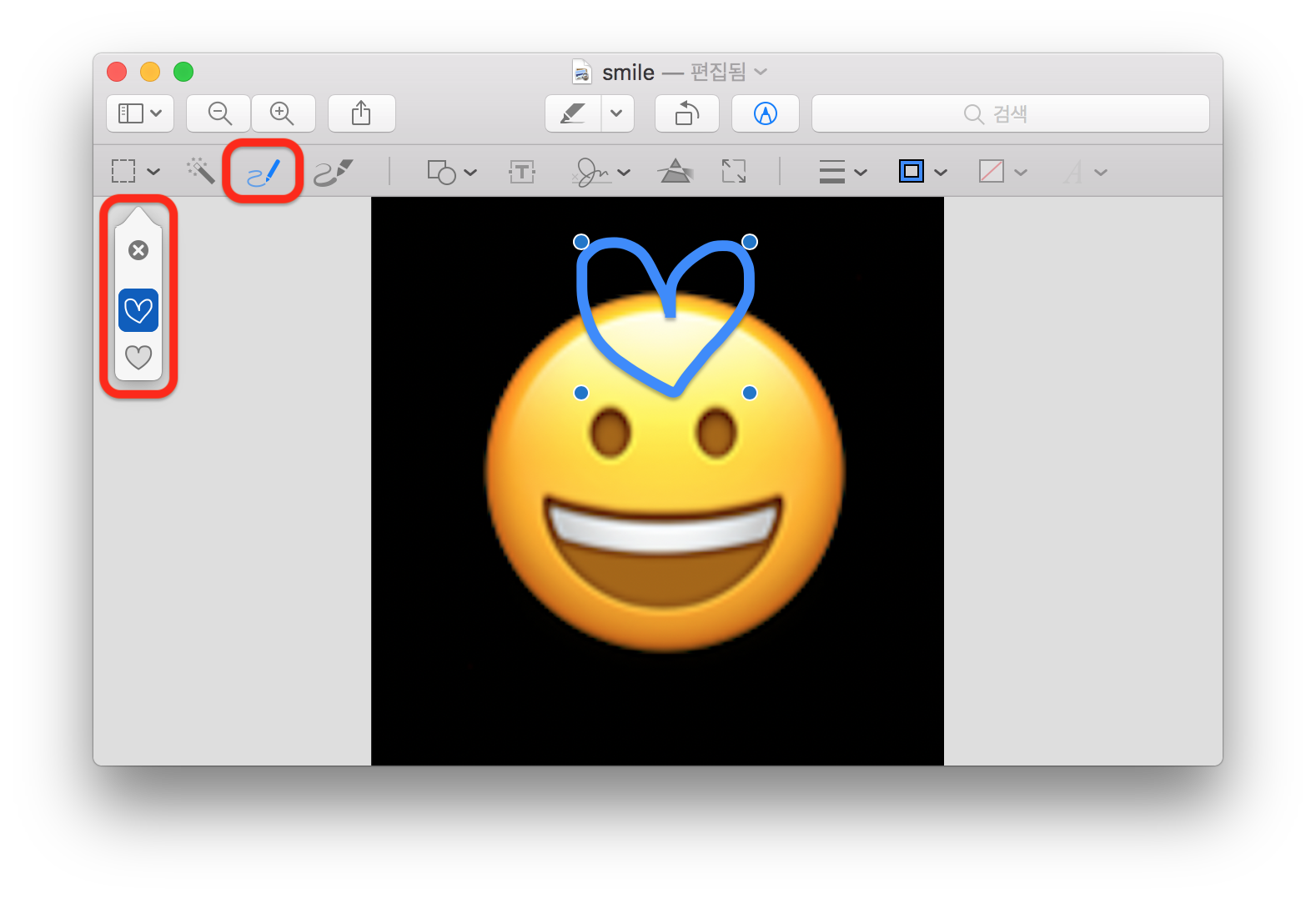The image size is (1316, 899).
Task: Expand the fill color dropdown chevron
Action: point(1021,173)
